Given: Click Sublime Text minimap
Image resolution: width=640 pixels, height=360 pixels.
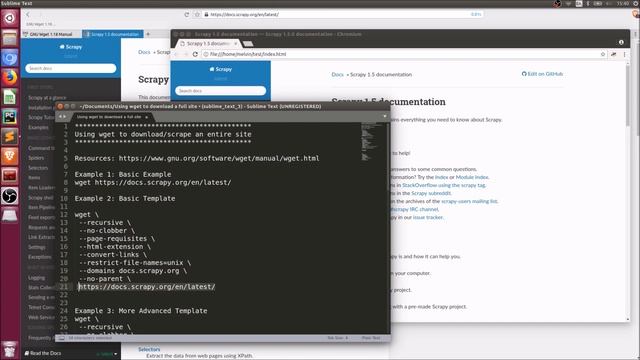Looking at the screenshot, I should click(372, 141).
